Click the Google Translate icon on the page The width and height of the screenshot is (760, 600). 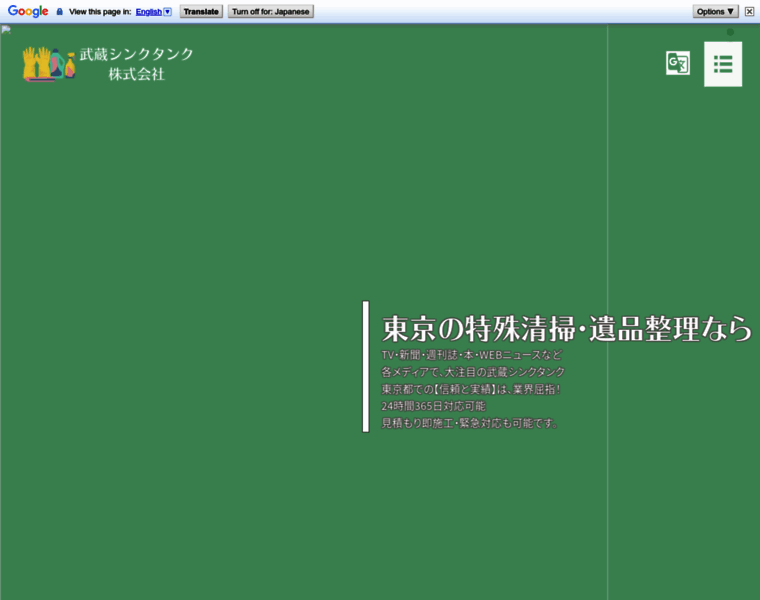pos(678,64)
